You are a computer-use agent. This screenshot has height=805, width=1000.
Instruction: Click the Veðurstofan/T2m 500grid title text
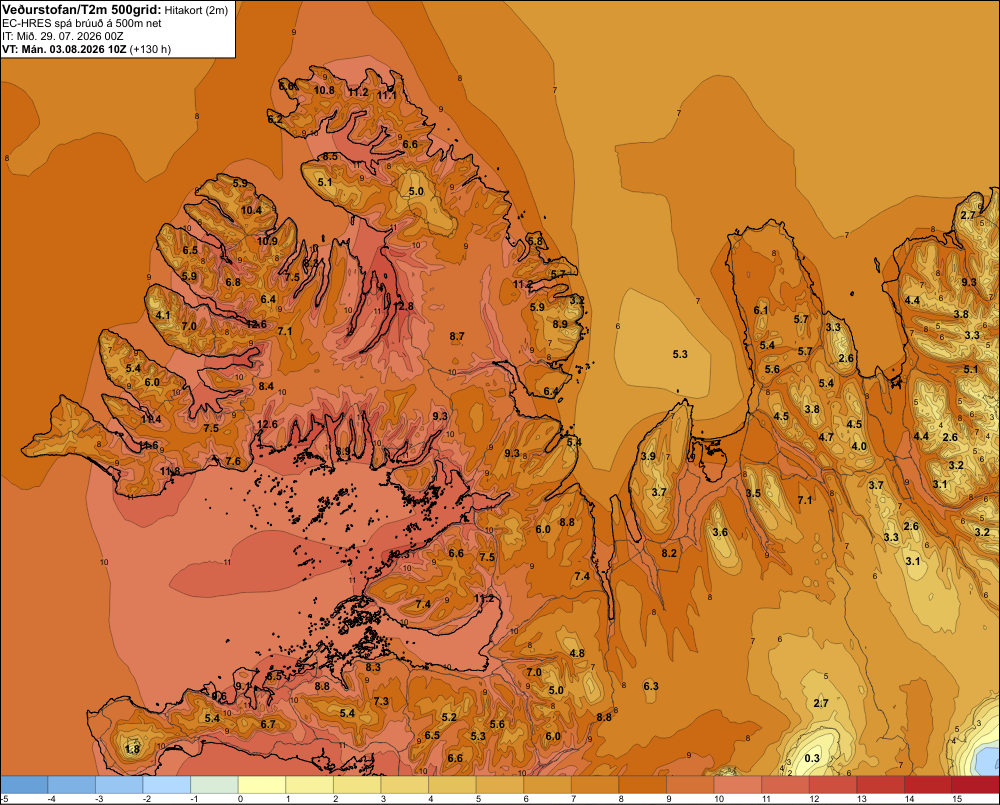[x=81, y=10]
